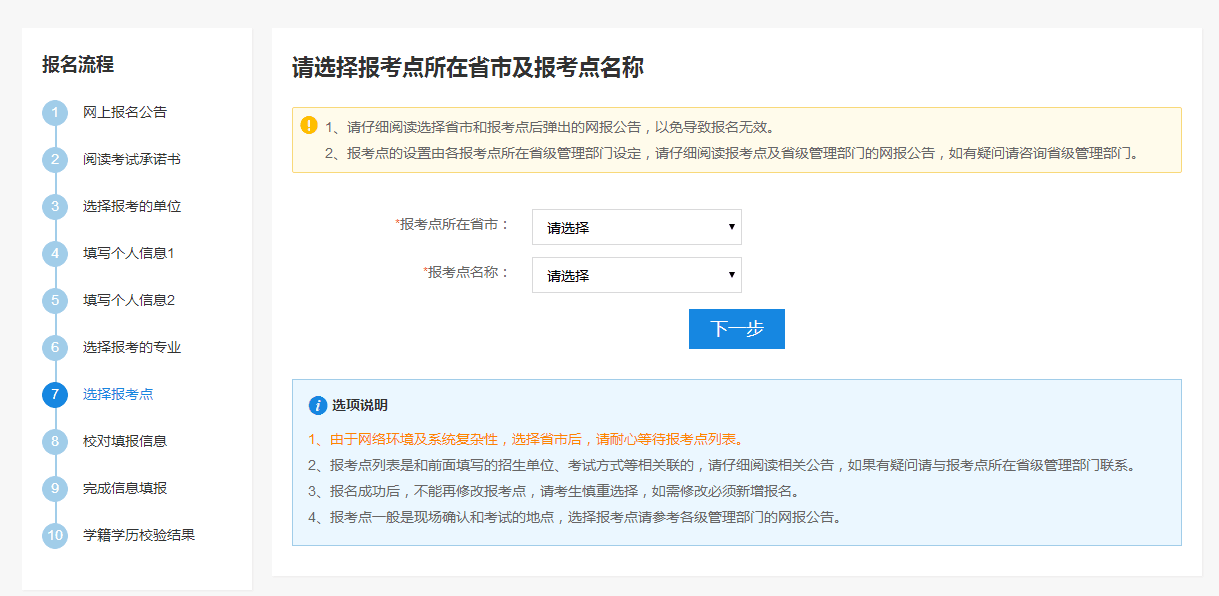Go to the 校对填报信息 step
1219x596 pixels.
coord(125,441)
